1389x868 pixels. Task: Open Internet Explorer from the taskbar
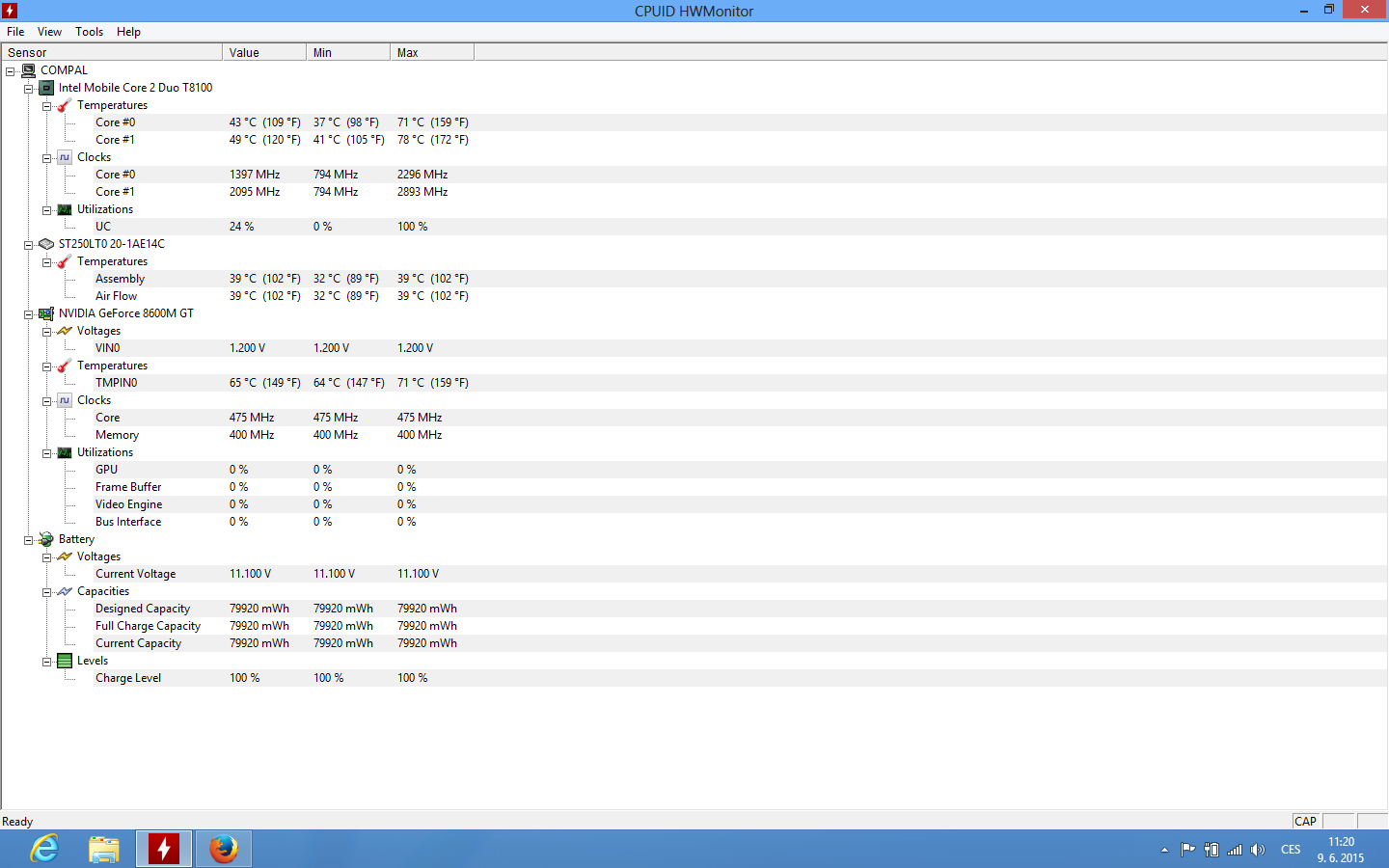[44, 849]
